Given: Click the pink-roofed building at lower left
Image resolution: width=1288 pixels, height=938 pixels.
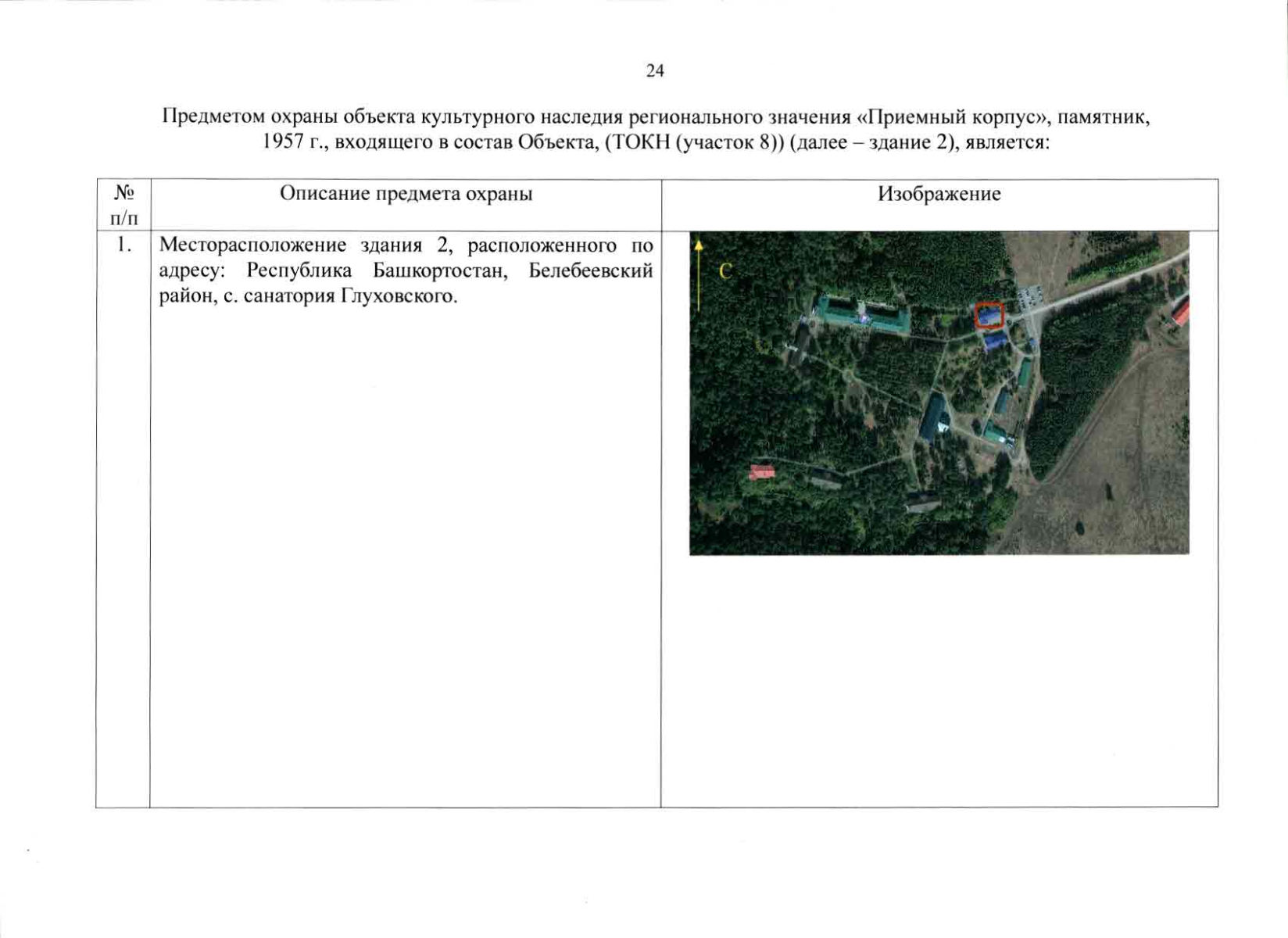Looking at the screenshot, I should pyautogui.click(x=761, y=471).
